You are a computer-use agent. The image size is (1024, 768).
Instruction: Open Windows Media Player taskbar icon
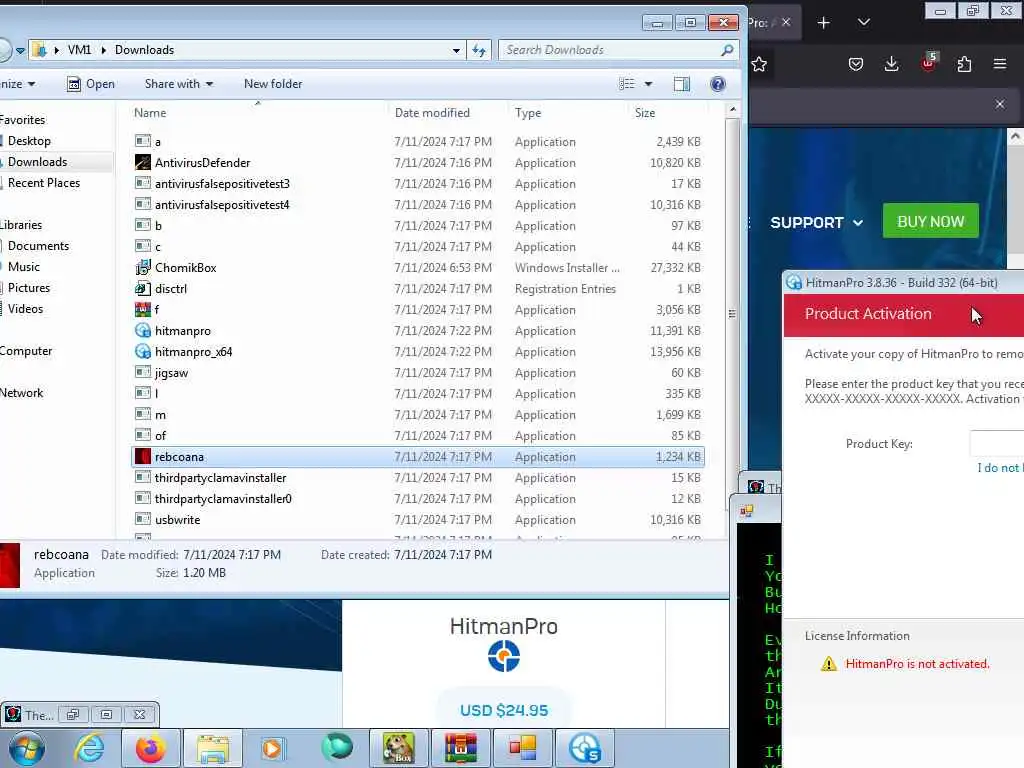coord(272,748)
